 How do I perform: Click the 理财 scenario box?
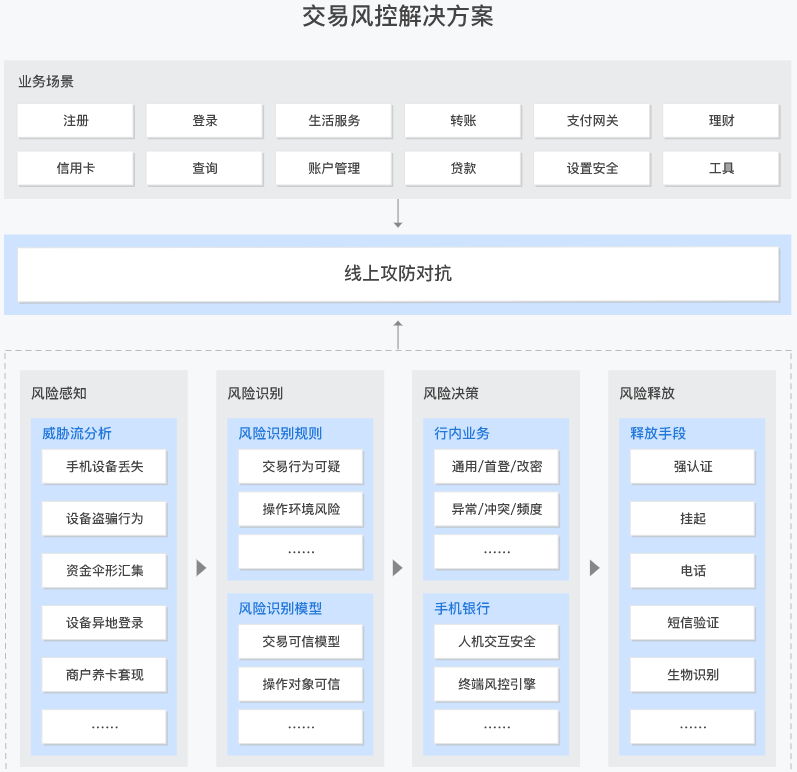[x=721, y=121]
